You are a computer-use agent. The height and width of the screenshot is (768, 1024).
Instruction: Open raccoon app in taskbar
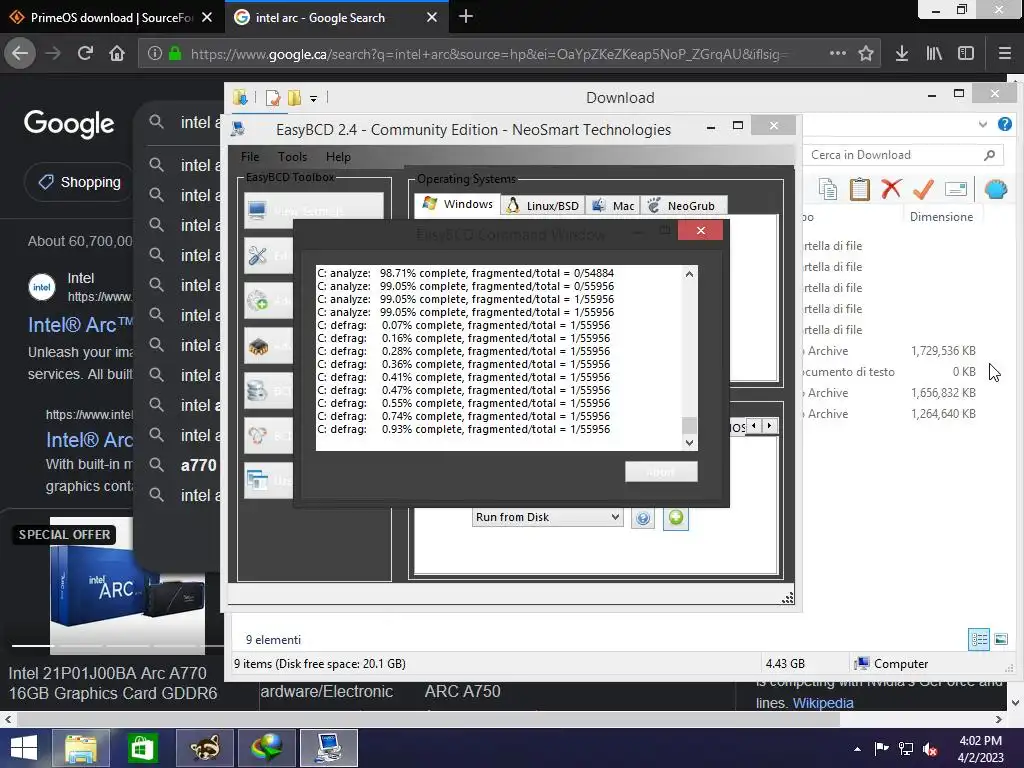(x=204, y=748)
